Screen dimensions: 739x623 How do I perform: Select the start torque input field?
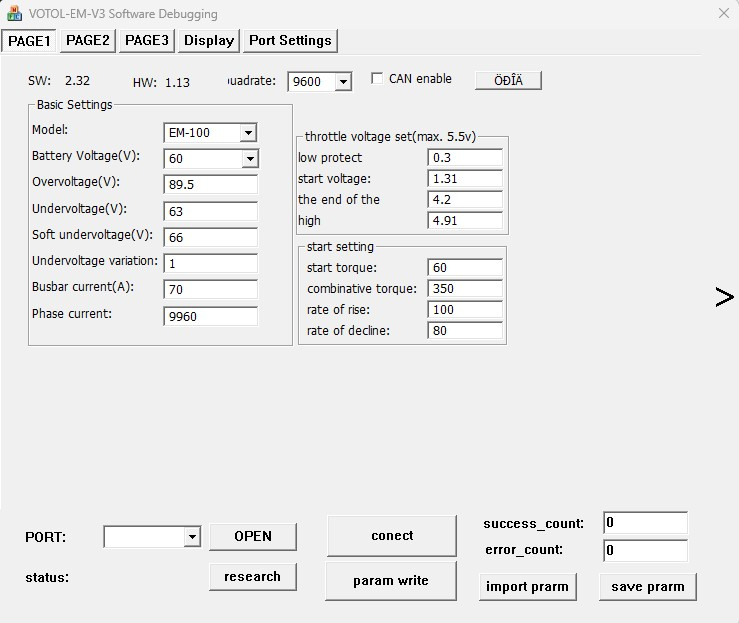point(465,268)
